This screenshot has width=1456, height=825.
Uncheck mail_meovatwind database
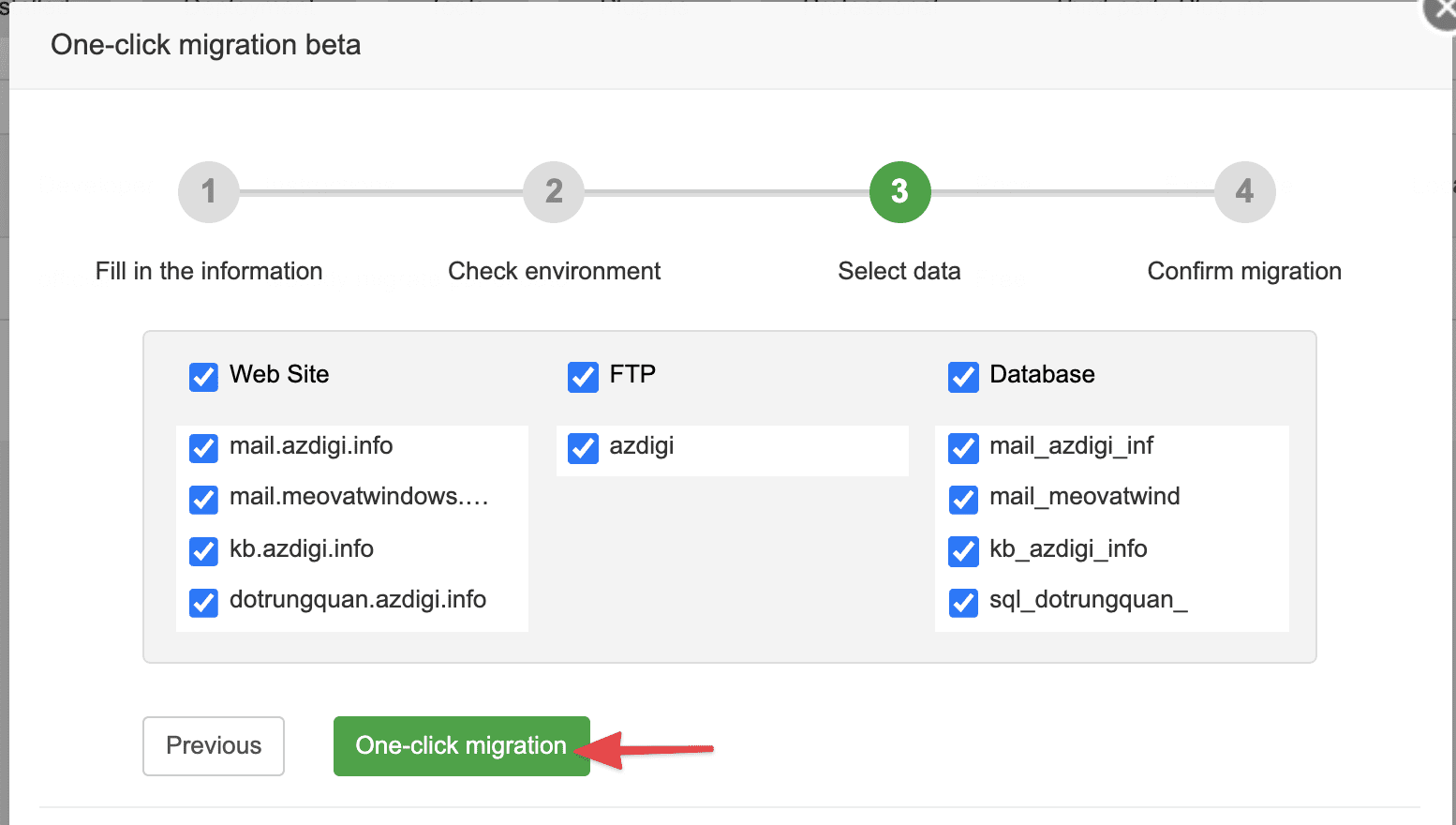tap(963, 500)
